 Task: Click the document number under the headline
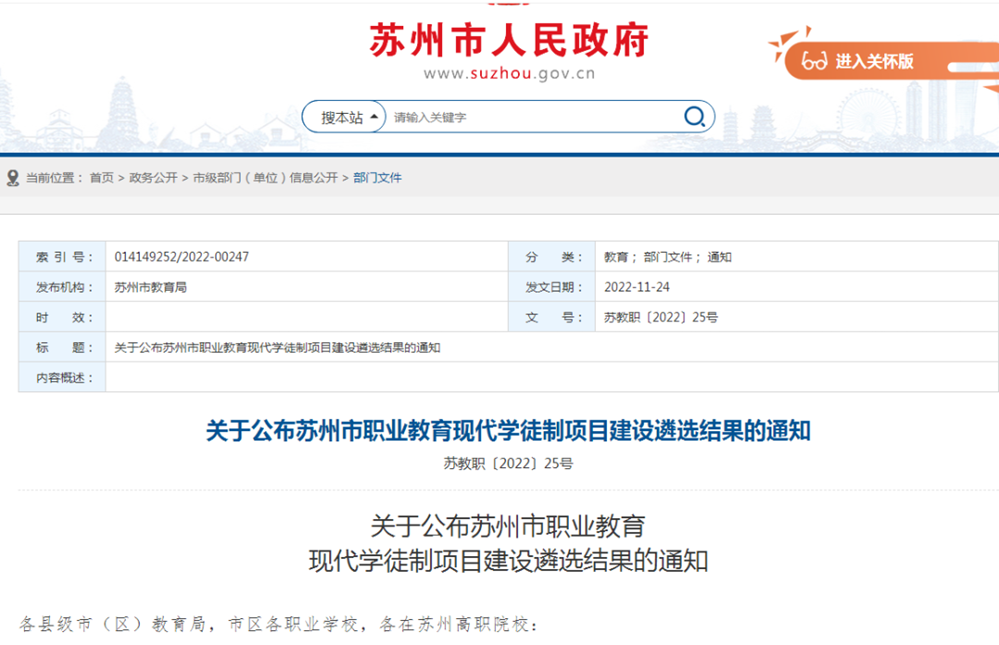pos(508,463)
